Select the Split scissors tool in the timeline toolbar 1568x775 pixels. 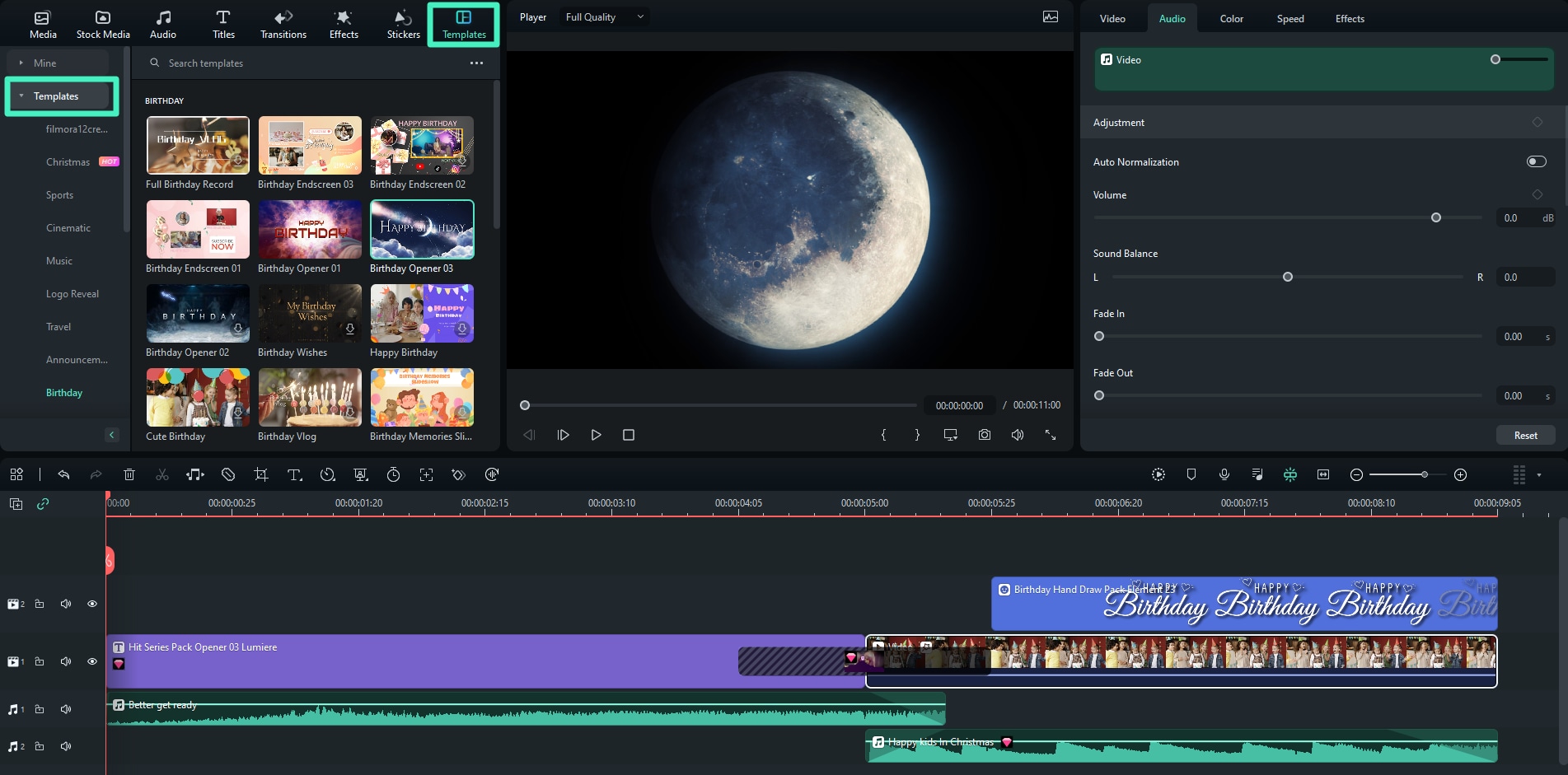(162, 474)
